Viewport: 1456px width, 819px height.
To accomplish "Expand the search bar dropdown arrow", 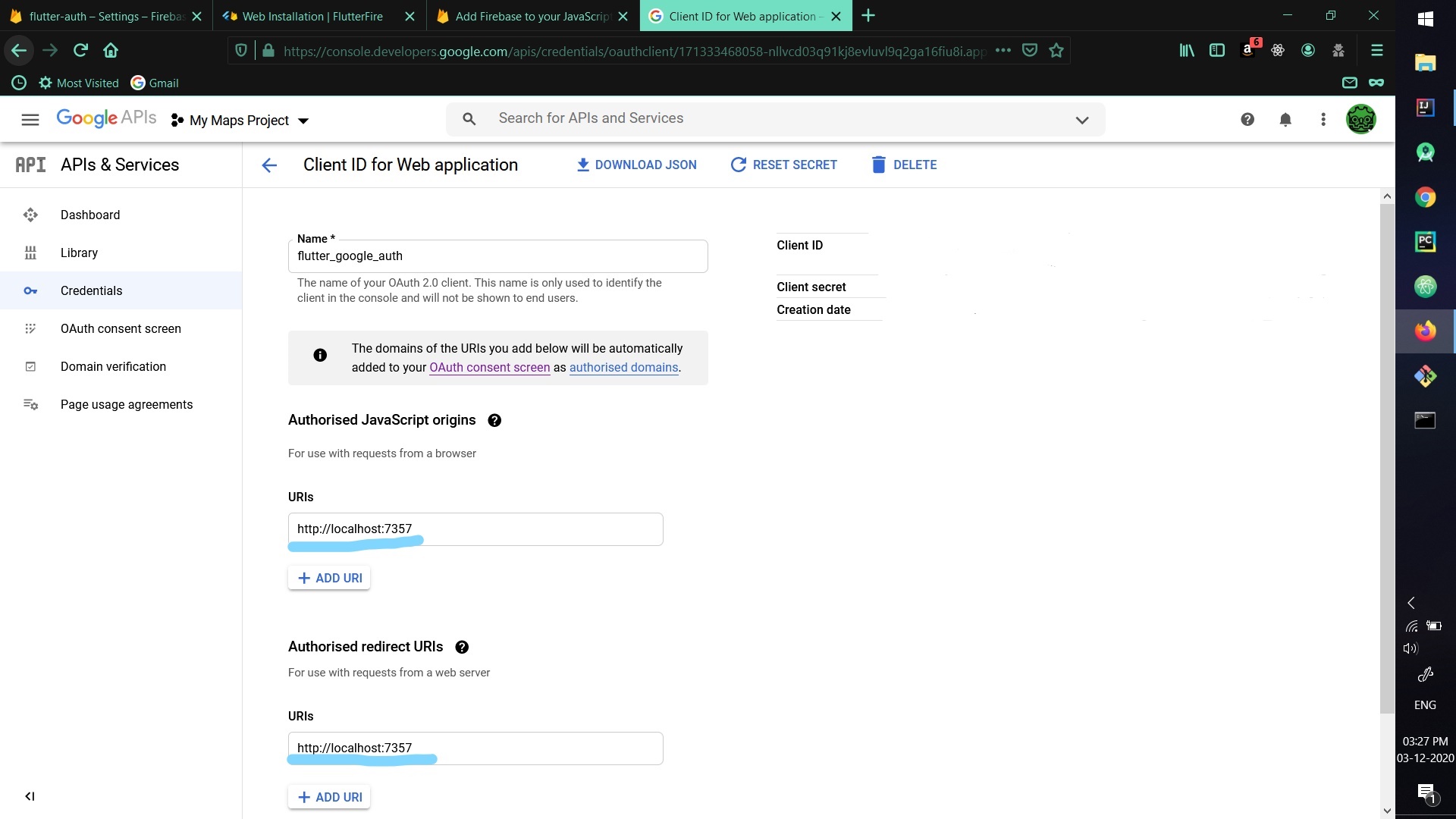I will pos(1082,120).
